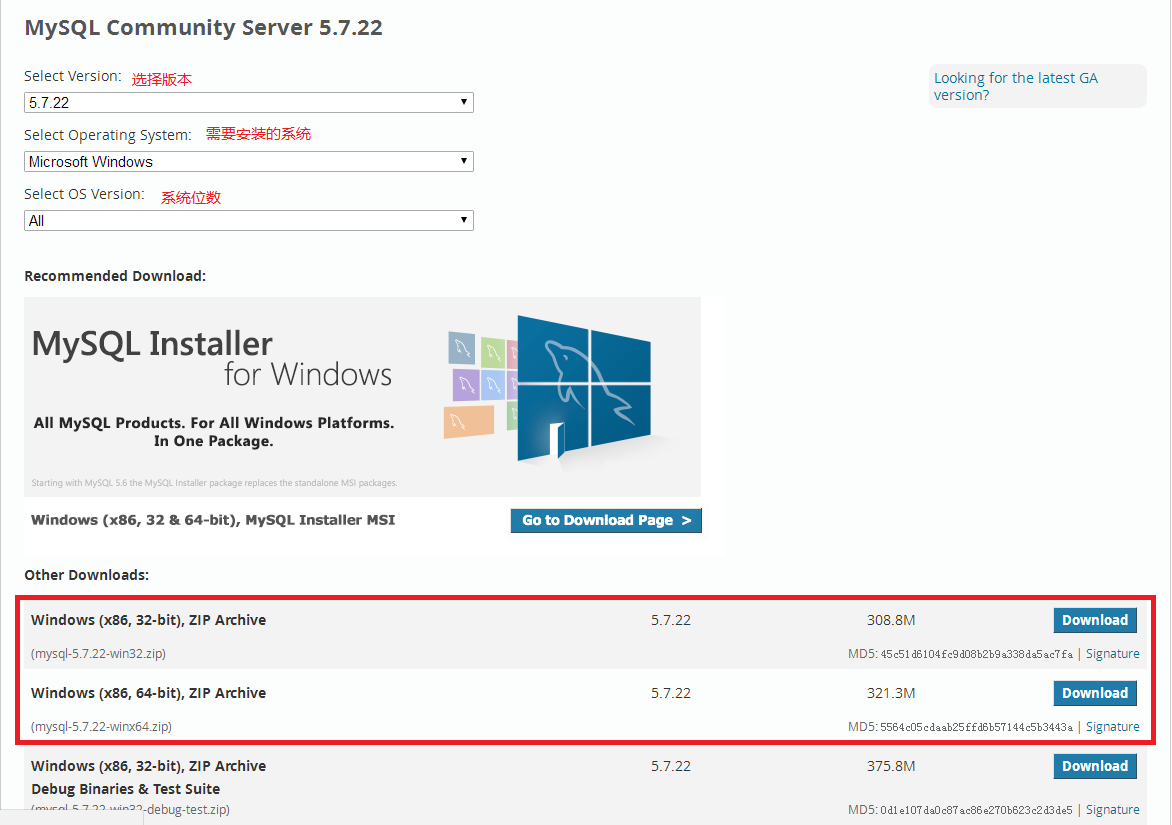Click the text 'Windows (x86, 64-bit), ZIP Archive'
The image size is (1172, 825).
click(x=149, y=693)
